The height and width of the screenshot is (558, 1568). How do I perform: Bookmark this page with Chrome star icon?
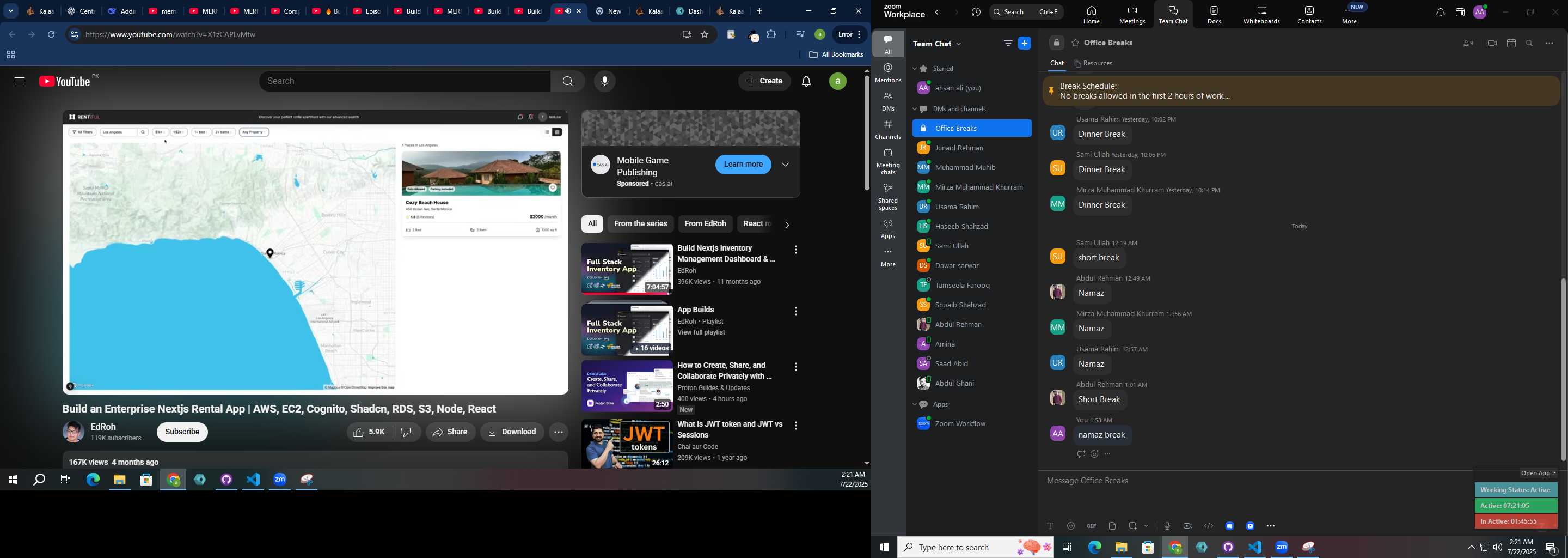point(705,35)
